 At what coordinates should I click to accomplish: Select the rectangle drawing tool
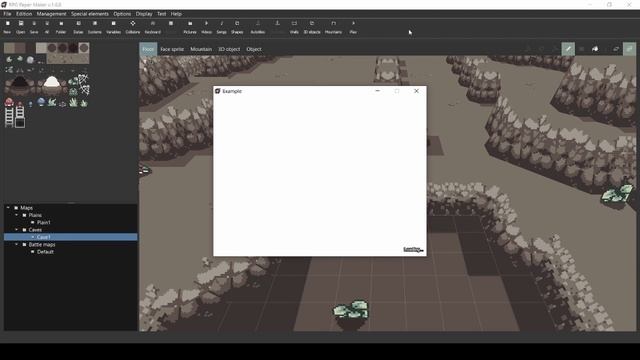pos(582,49)
